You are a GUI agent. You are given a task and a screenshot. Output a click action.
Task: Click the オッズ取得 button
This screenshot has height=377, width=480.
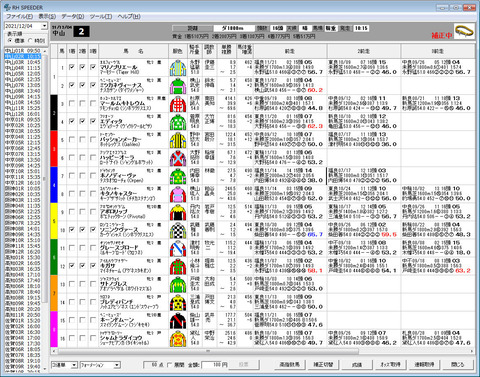pos(390,365)
